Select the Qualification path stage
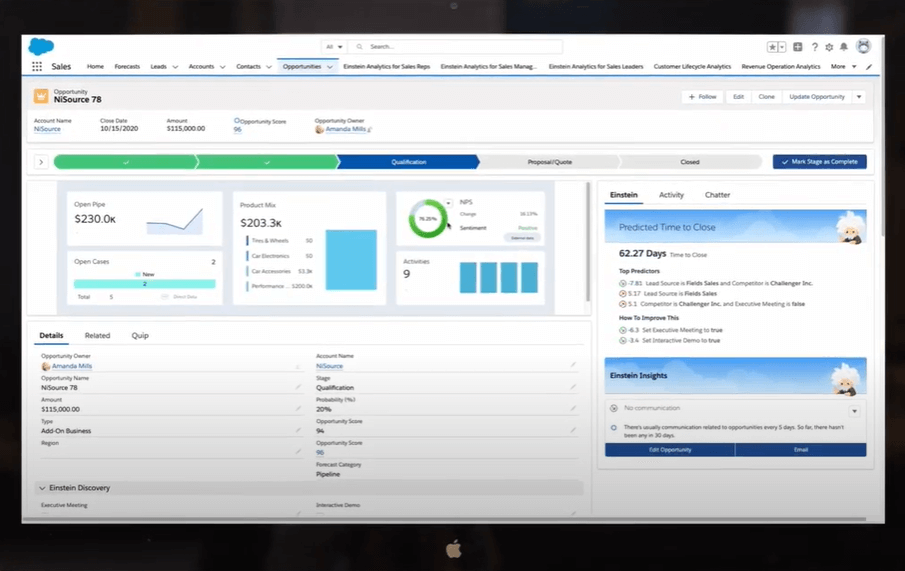 click(409, 162)
